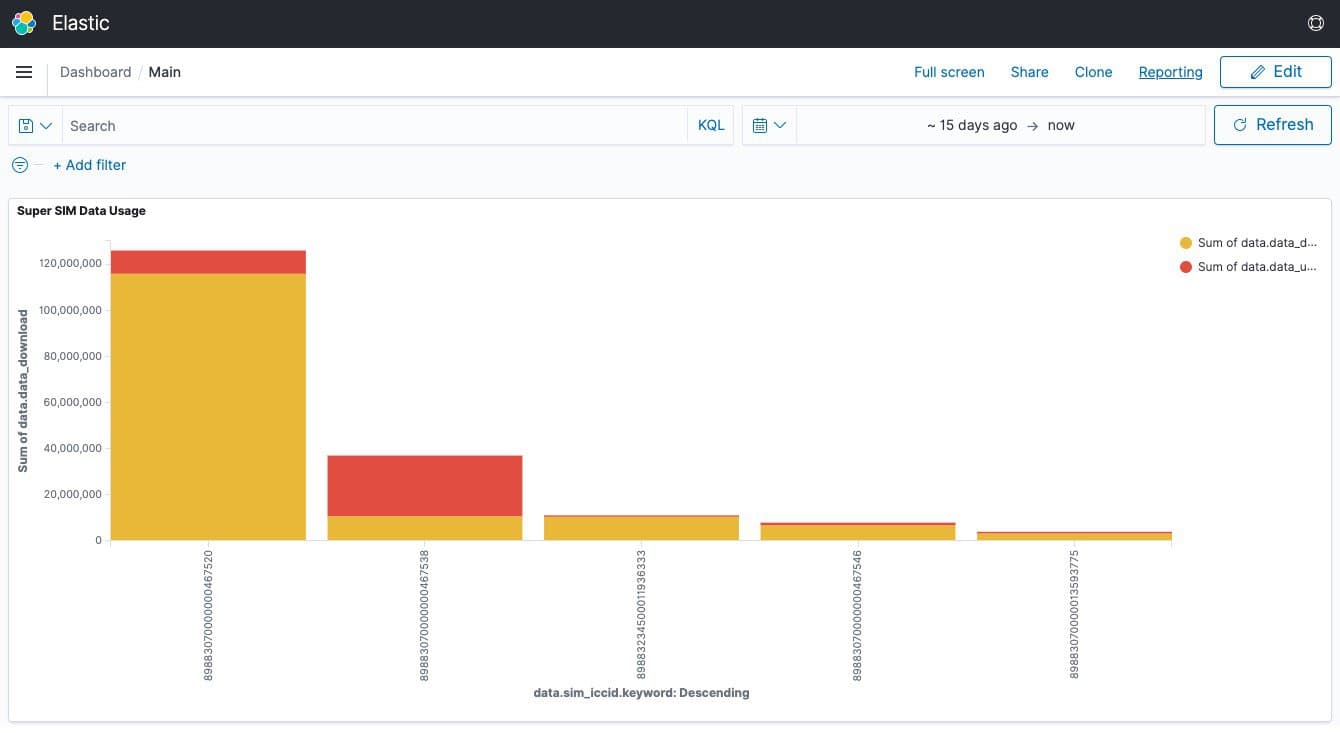Open the hamburger navigation menu
The image size is (1340, 733).
click(25, 72)
